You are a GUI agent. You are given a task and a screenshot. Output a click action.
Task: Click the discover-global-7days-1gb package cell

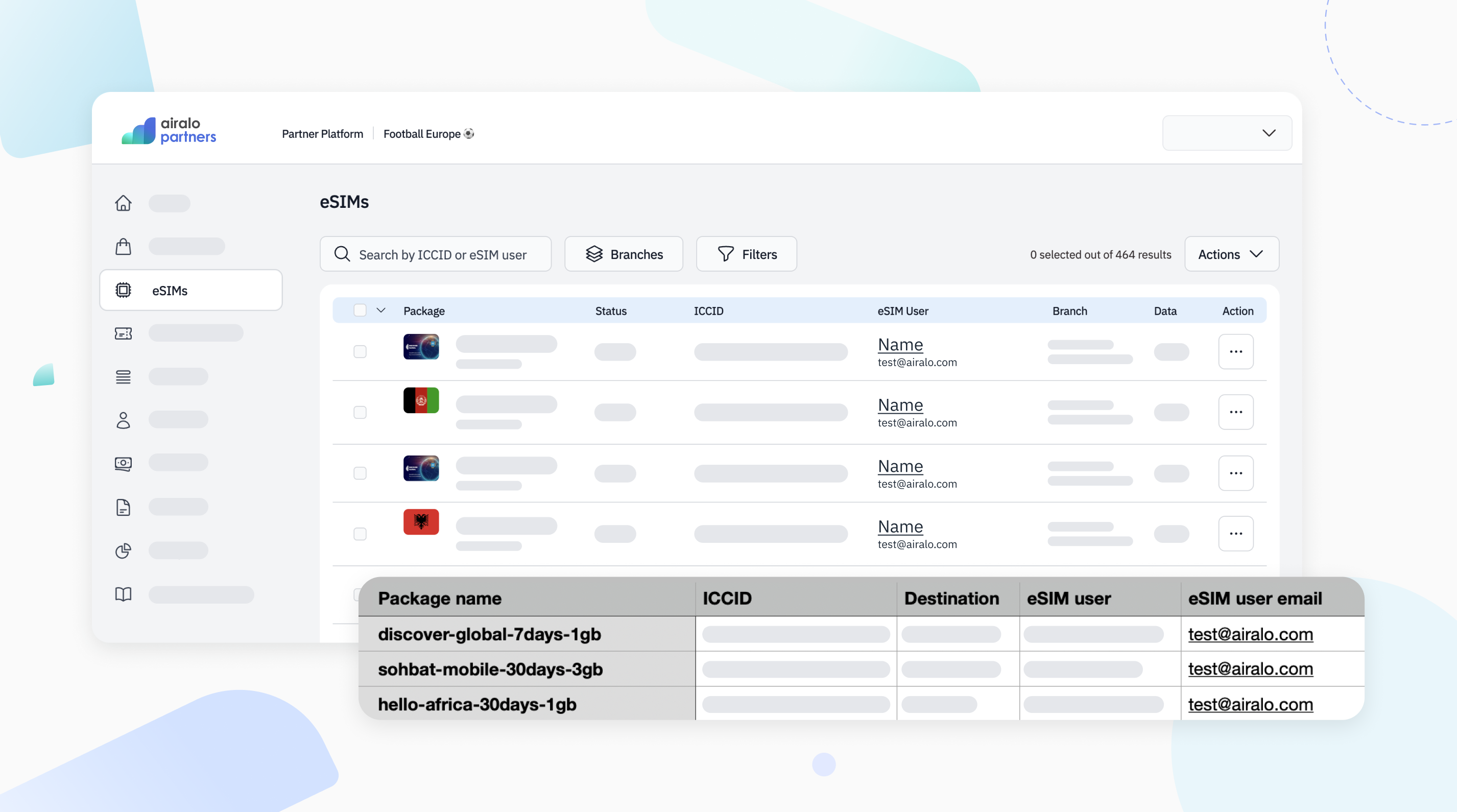click(x=527, y=634)
